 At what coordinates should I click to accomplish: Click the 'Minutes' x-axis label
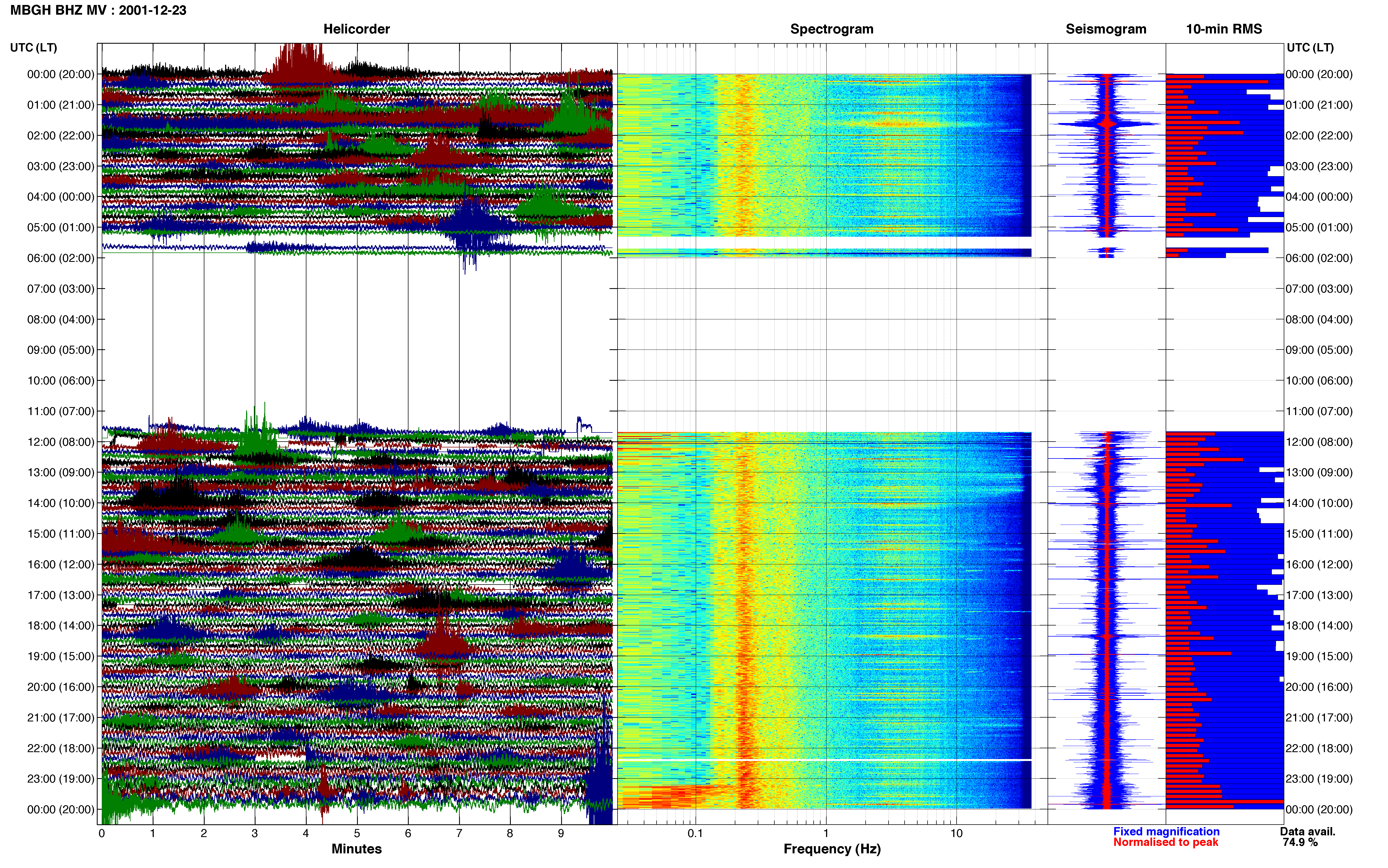pos(356,848)
